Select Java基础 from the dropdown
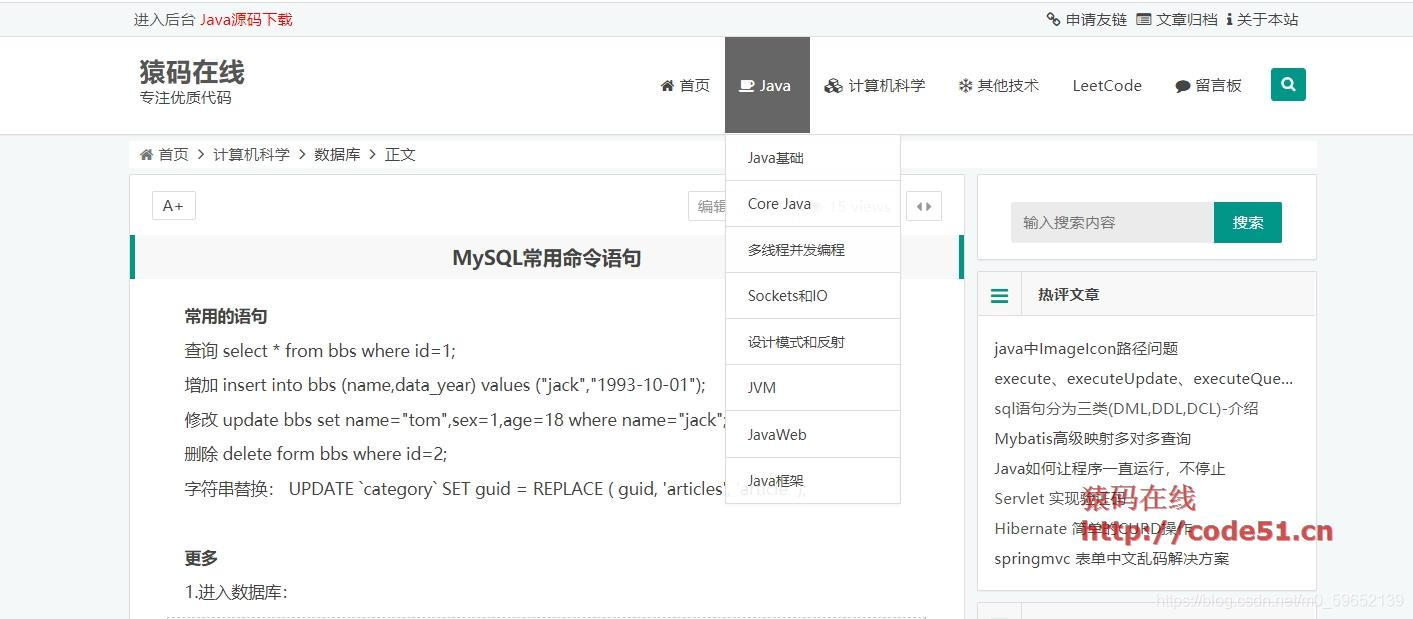Image resolution: width=1413 pixels, height=619 pixels. tap(813, 158)
